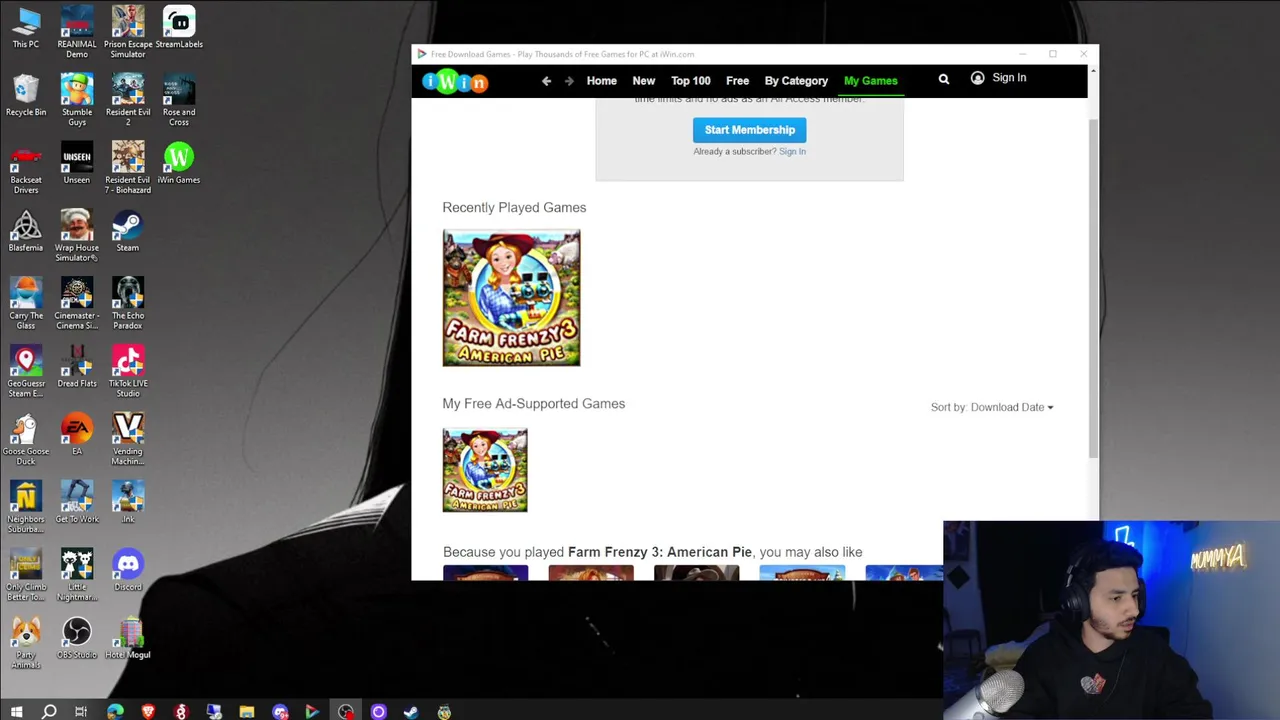Open Discord icon on taskbar

point(280,712)
